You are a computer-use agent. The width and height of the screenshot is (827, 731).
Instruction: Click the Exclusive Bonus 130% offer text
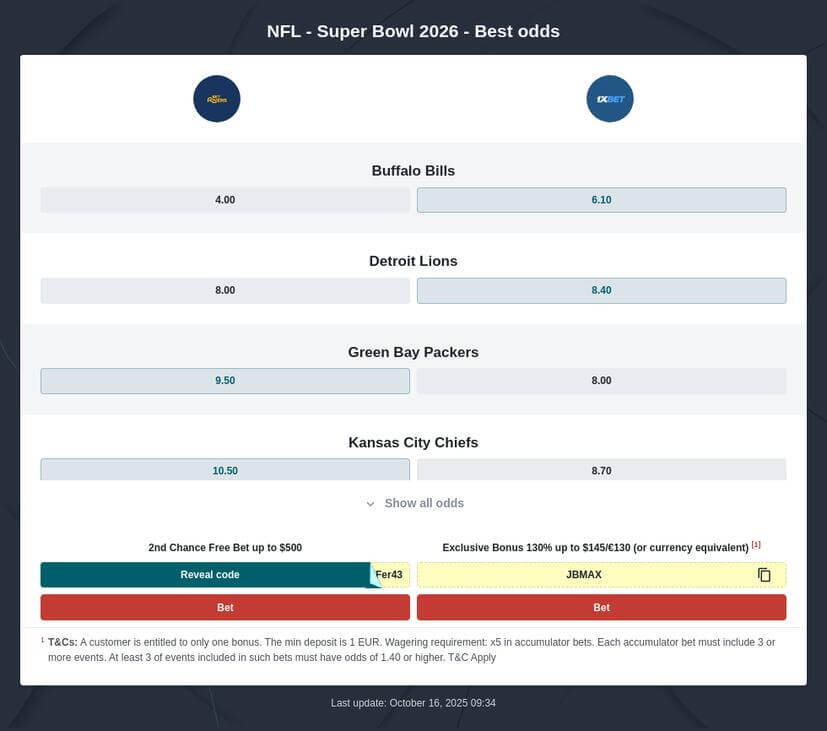595,548
